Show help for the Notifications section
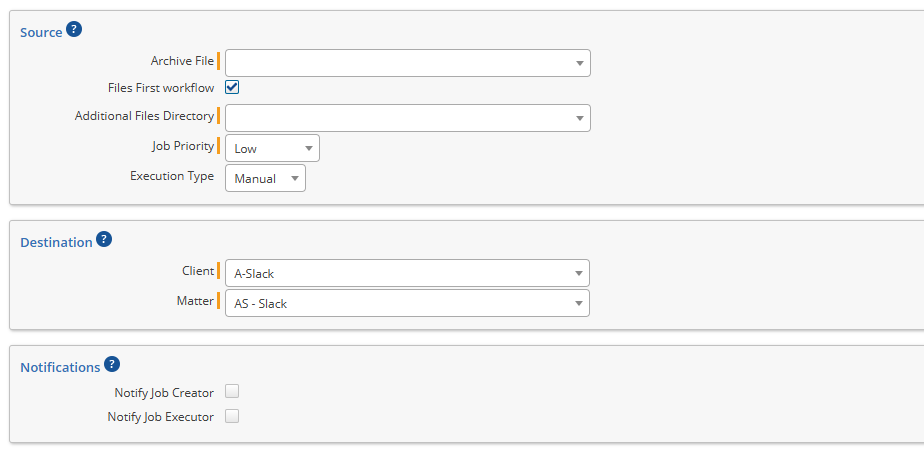The height and width of the screenshot is (460, 924). [112, 365]
